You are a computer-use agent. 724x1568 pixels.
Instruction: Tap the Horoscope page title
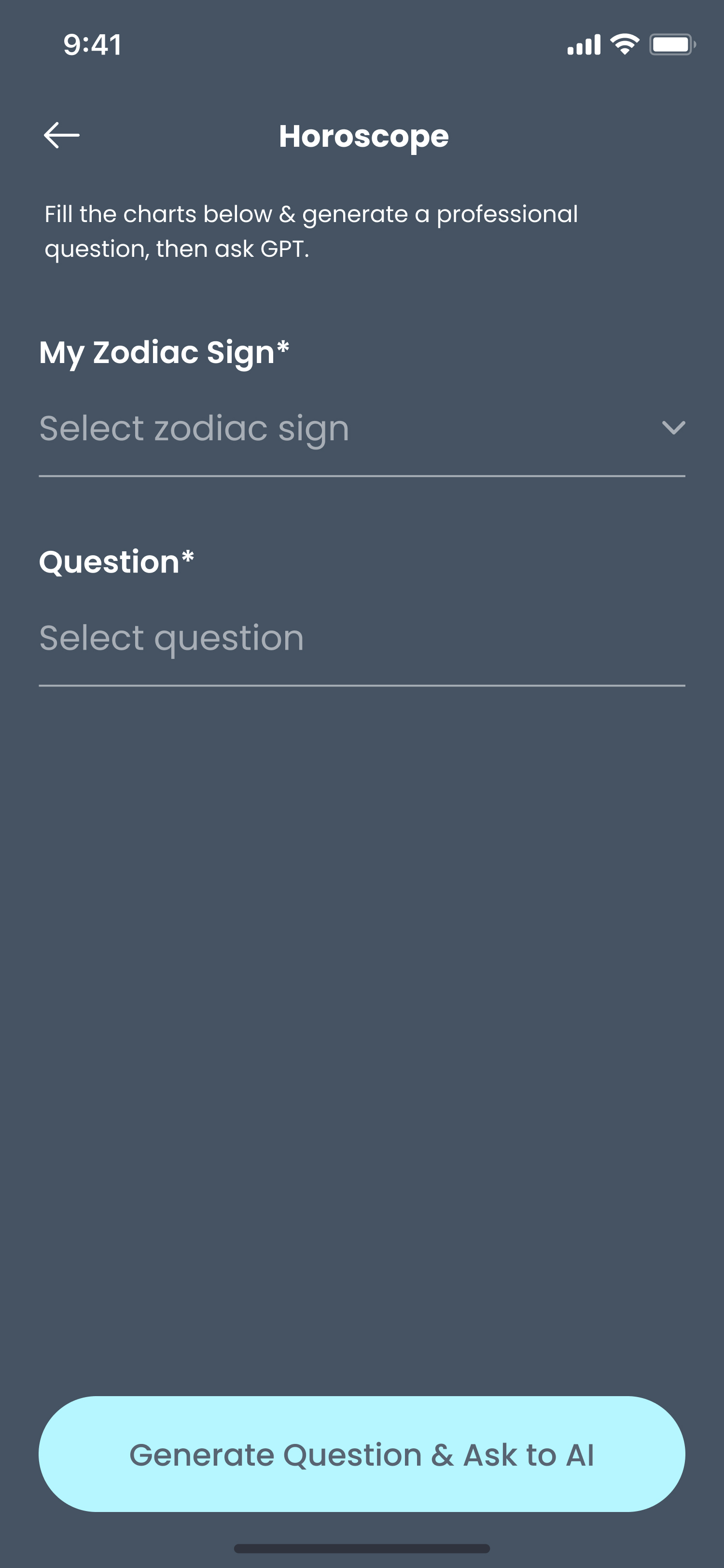364,136
